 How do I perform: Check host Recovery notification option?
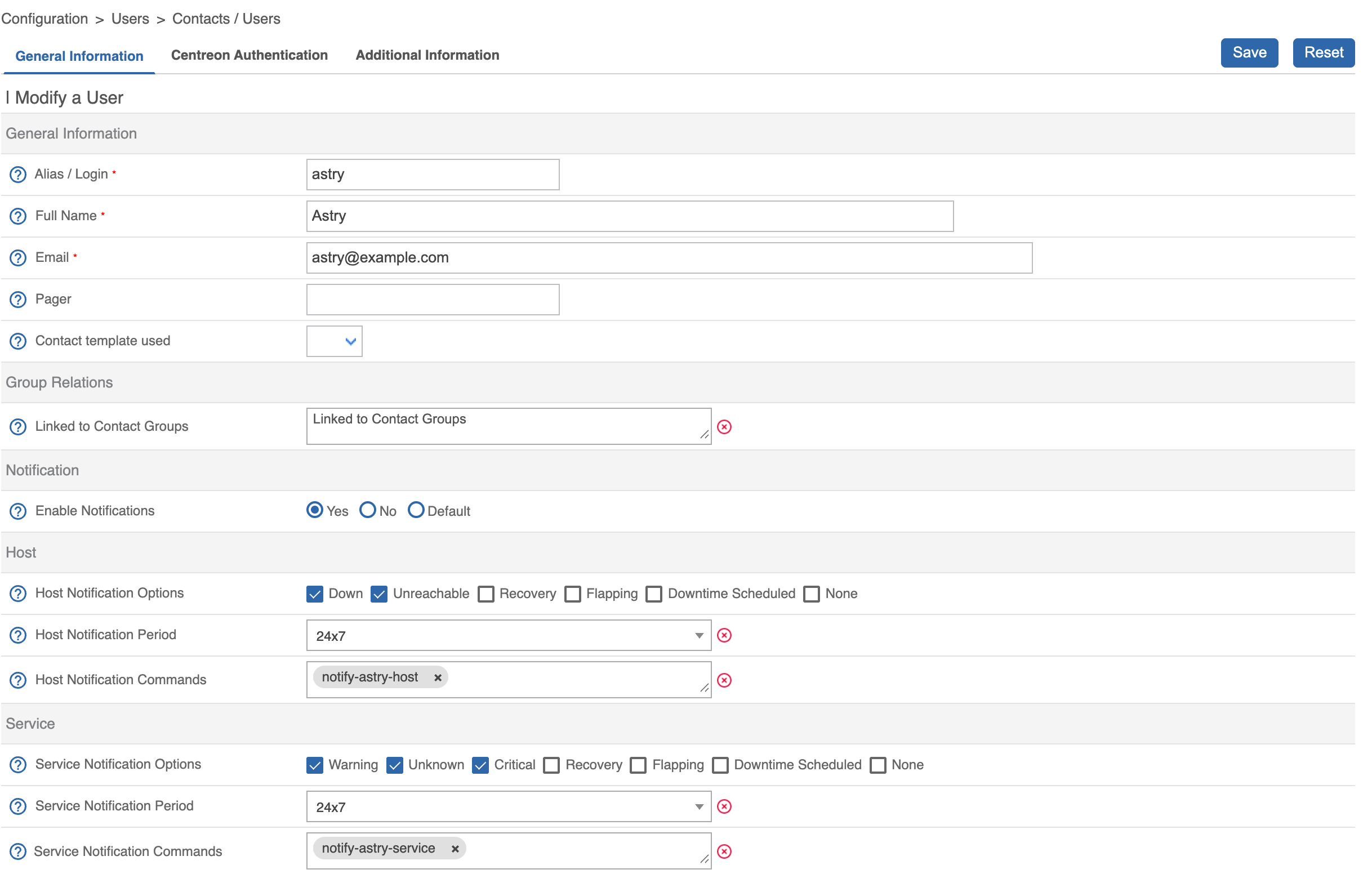point(485,594)
